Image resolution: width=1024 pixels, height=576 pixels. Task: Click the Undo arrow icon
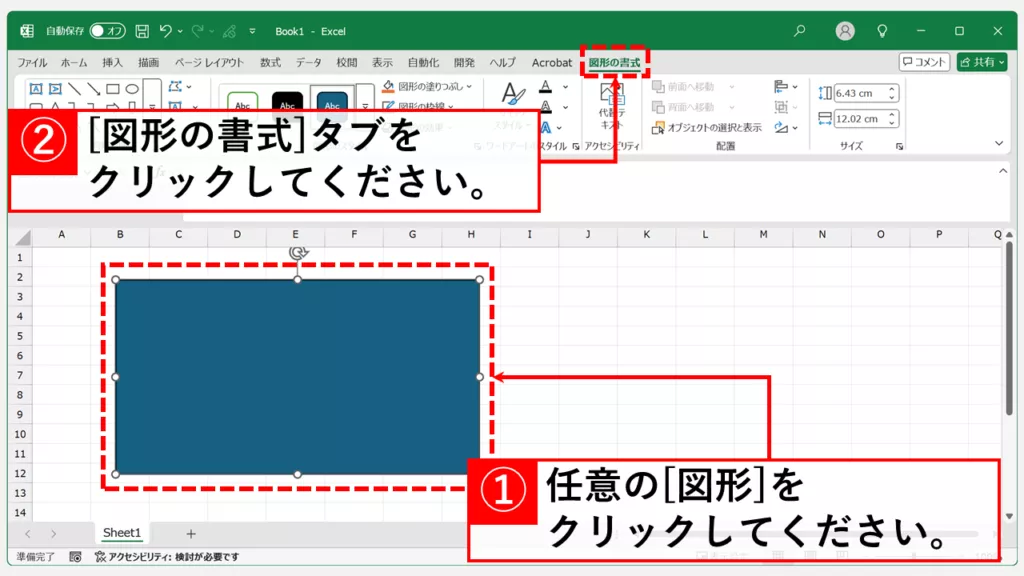(166, 31)
